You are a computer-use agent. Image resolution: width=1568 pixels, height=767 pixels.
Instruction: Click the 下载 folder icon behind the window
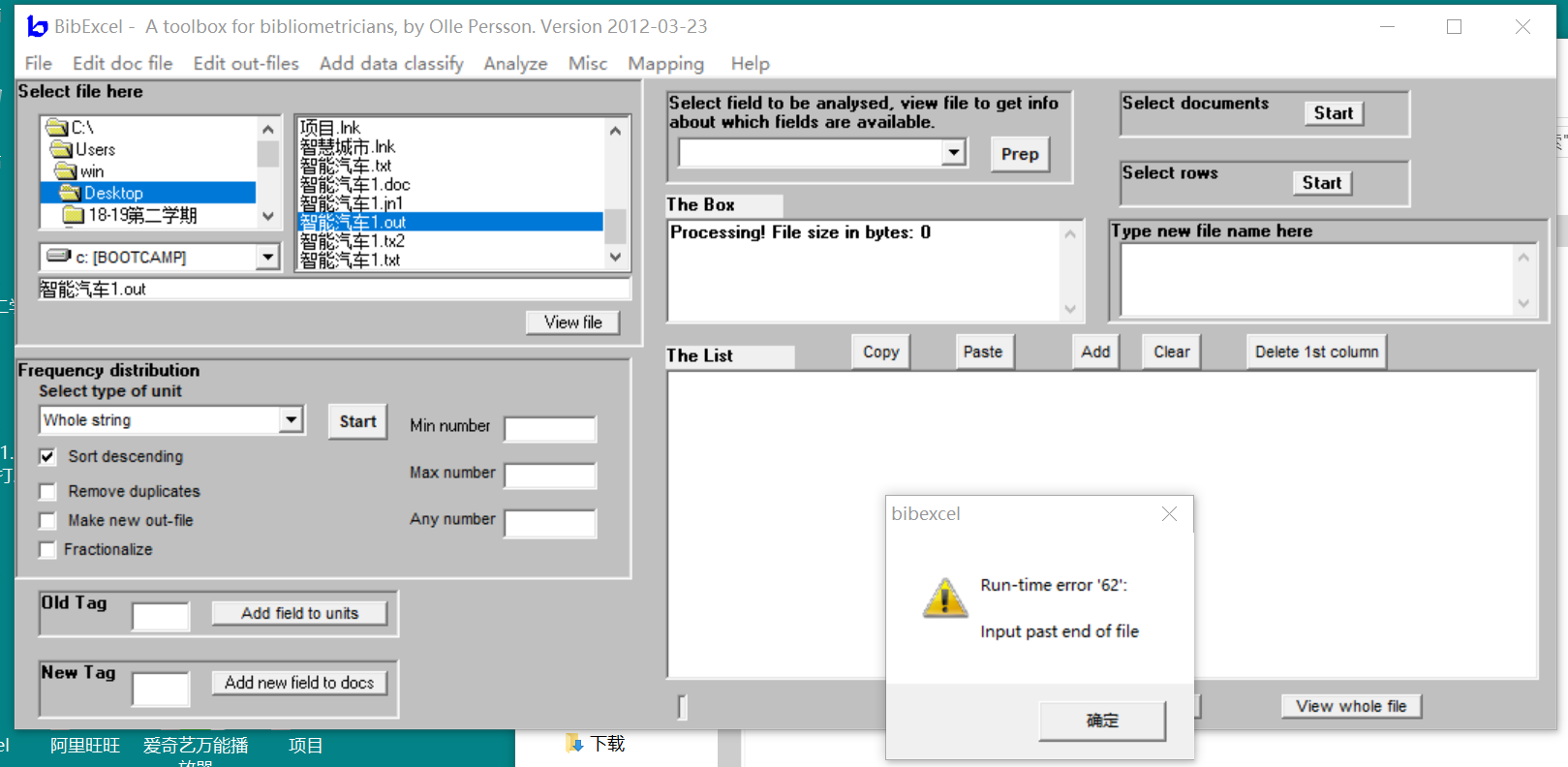[x=574, y=744]
